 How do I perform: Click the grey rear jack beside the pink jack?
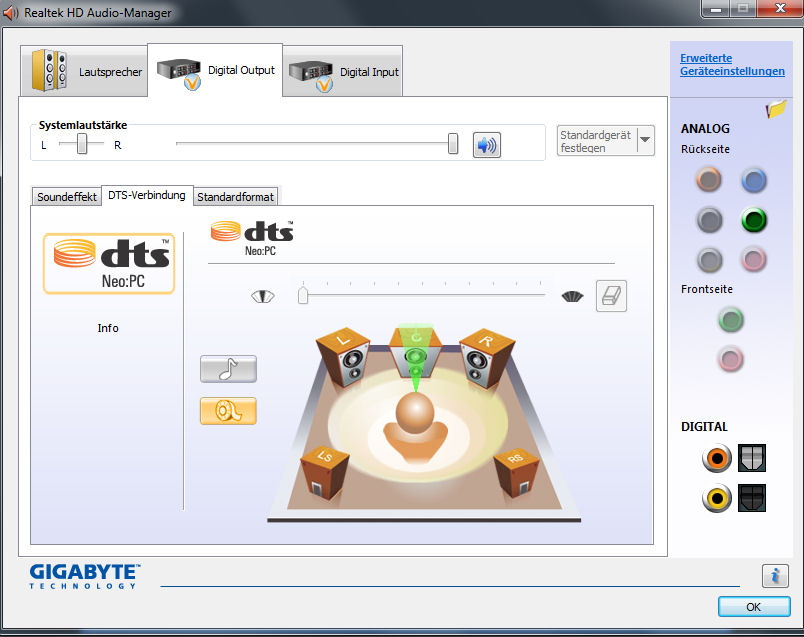(x=710, y=260)
